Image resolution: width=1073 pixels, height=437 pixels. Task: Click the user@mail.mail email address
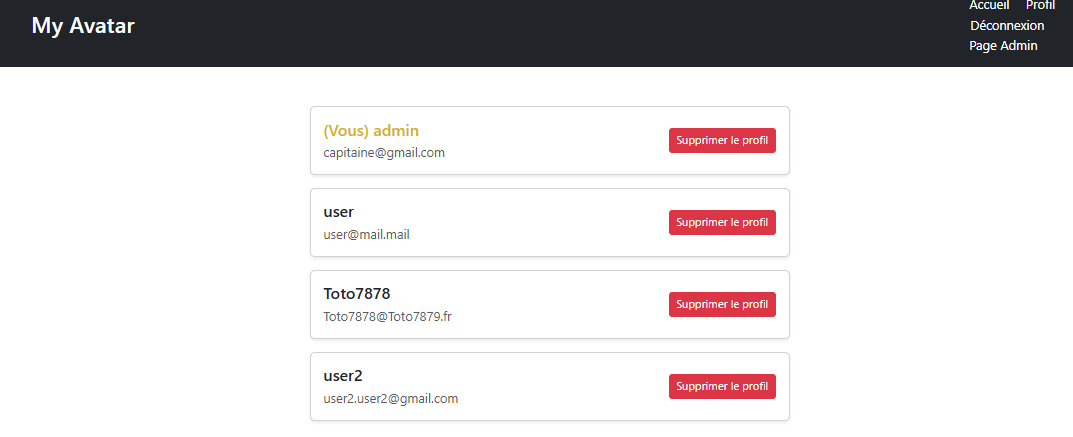pos(366,235)
